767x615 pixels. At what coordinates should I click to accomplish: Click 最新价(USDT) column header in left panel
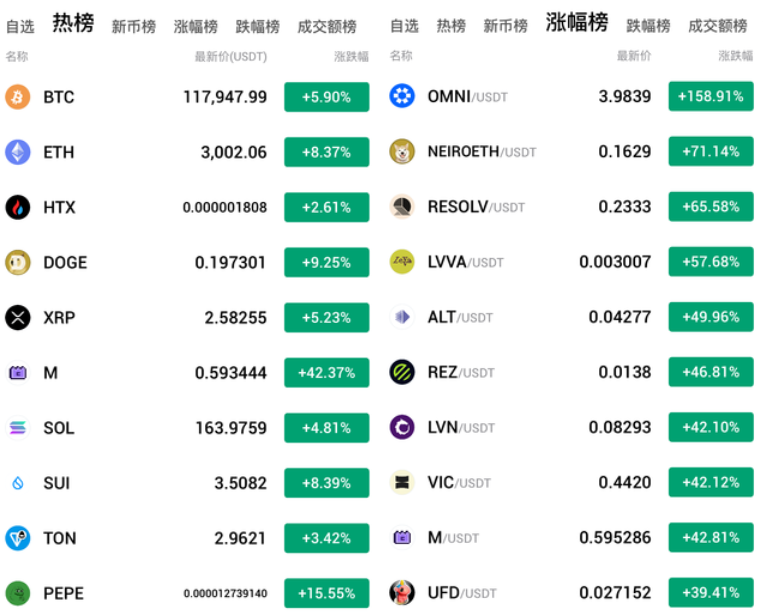click(x=230, y=57)
